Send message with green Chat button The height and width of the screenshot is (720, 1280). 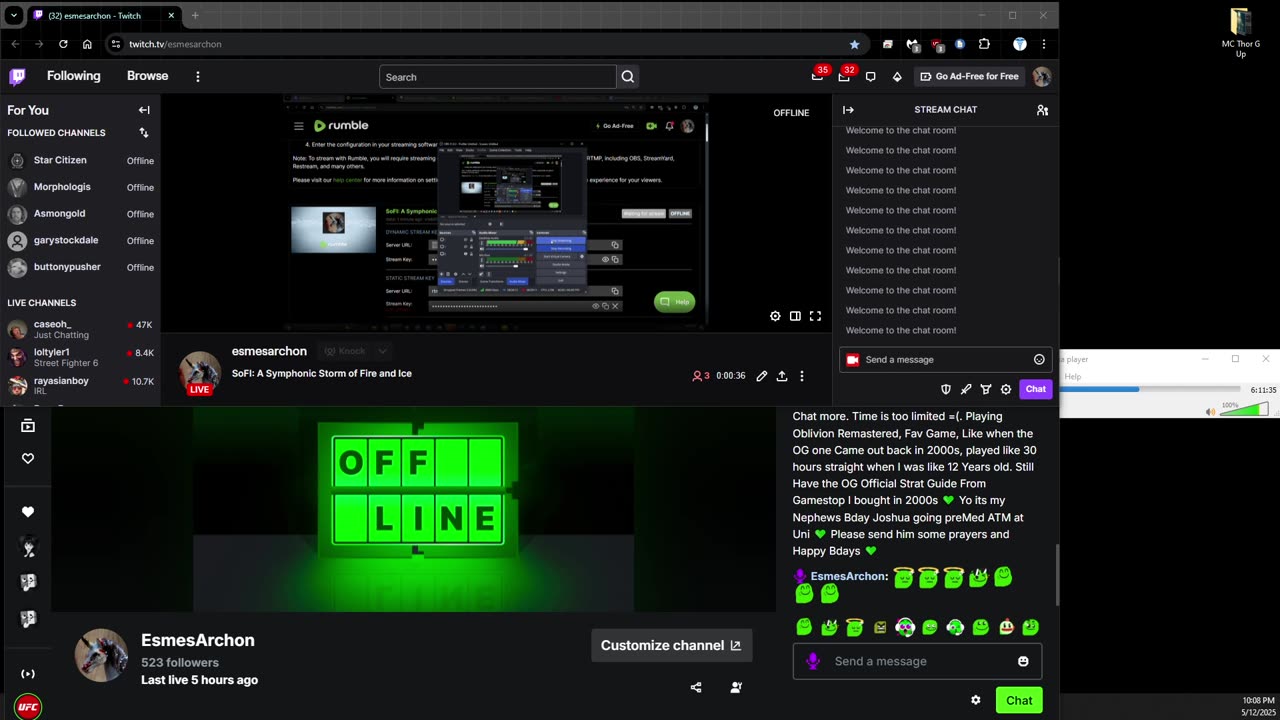pos(1019,700)
